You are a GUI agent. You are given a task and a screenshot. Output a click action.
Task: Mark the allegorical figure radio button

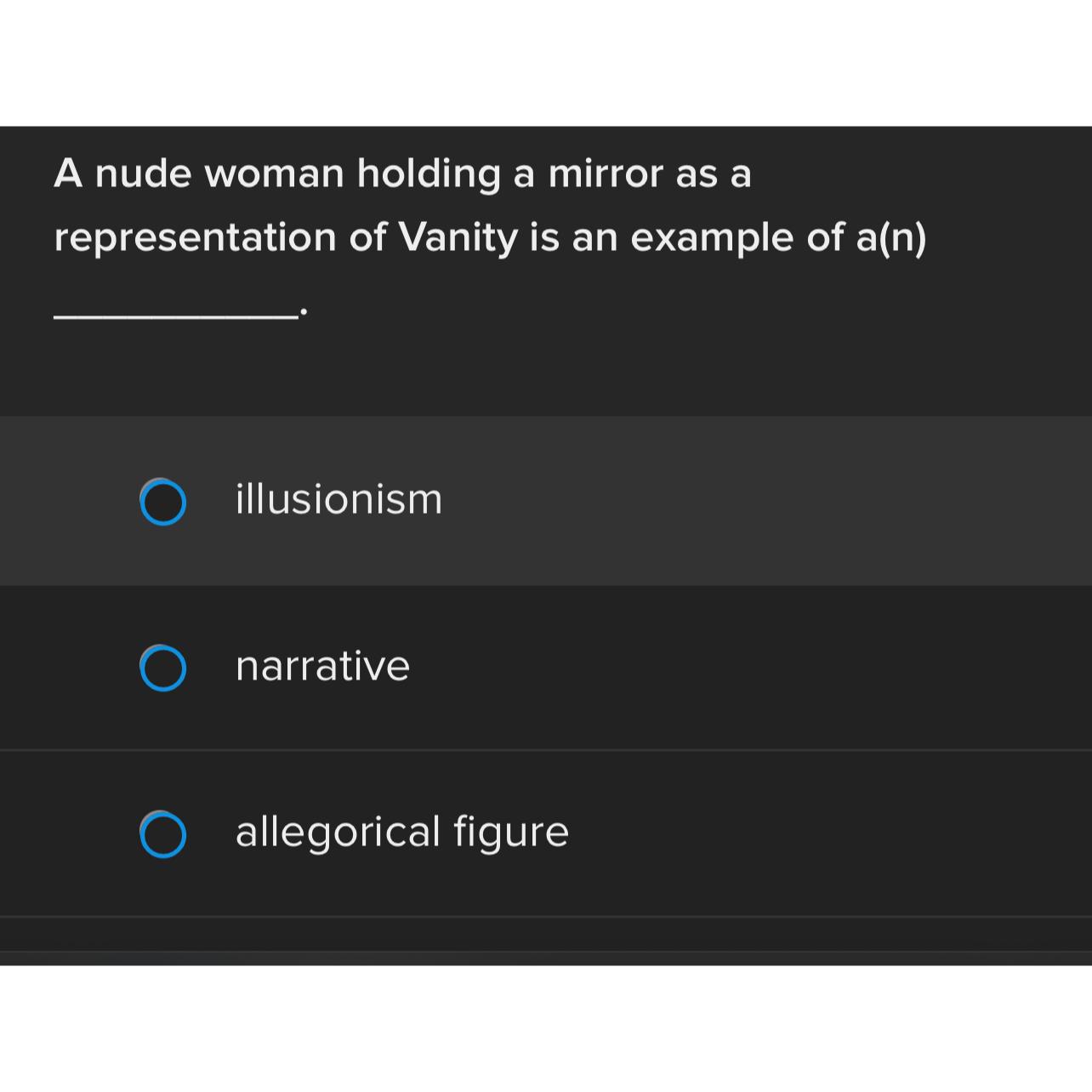coord(162,834)
